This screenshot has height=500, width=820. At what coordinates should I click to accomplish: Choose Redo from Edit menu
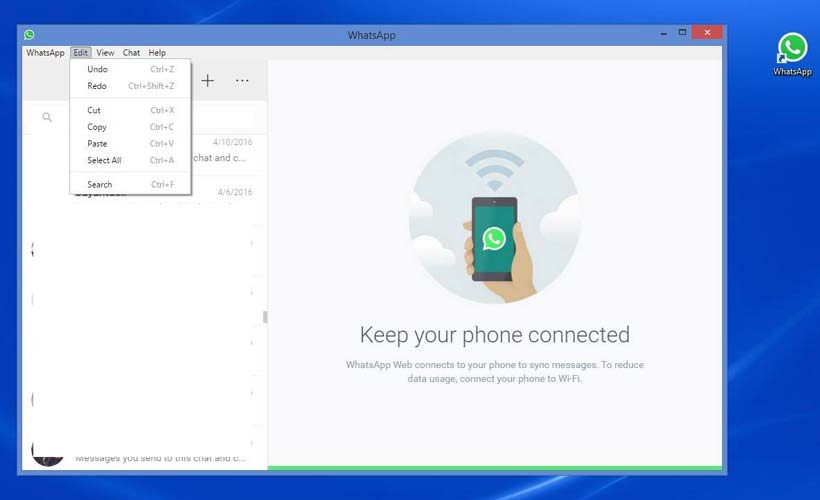coord(131,86)
